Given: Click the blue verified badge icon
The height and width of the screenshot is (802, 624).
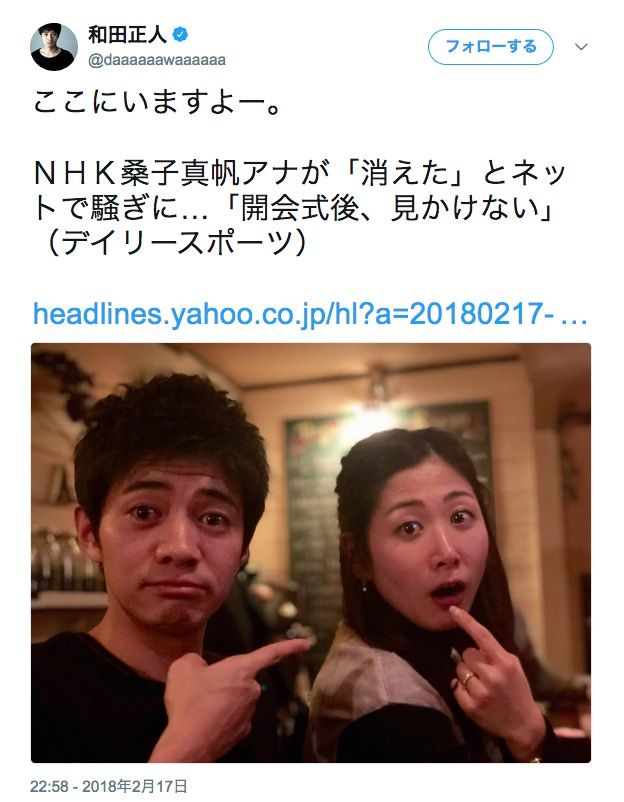Looking at the screenshot, I should pos(180,35).
